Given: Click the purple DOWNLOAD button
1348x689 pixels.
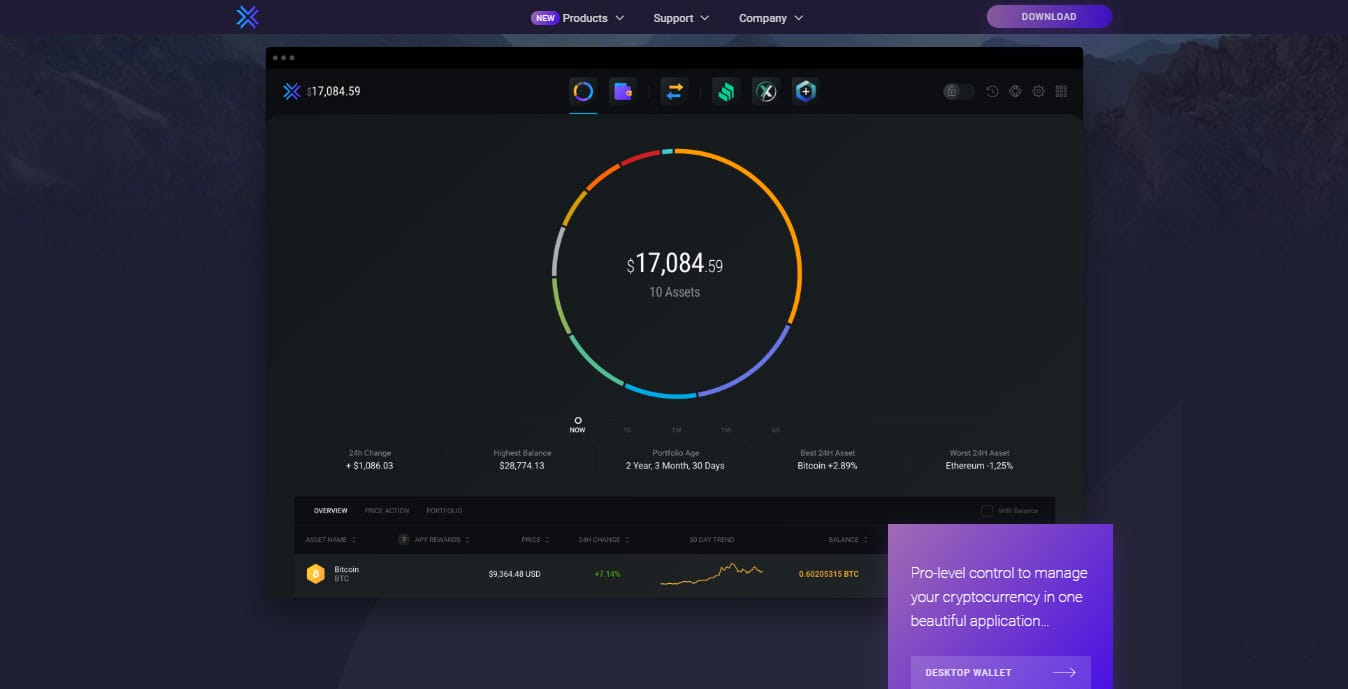Looking at the screenshot, I should 1049,17.
